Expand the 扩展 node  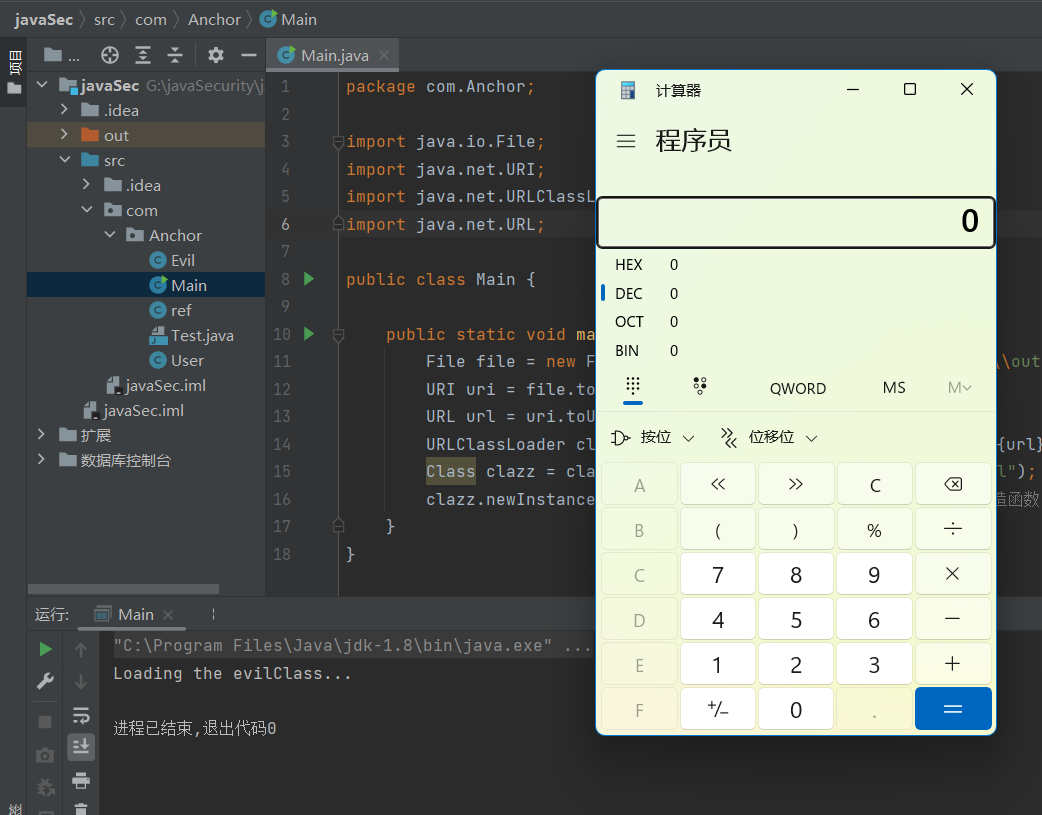41,434
